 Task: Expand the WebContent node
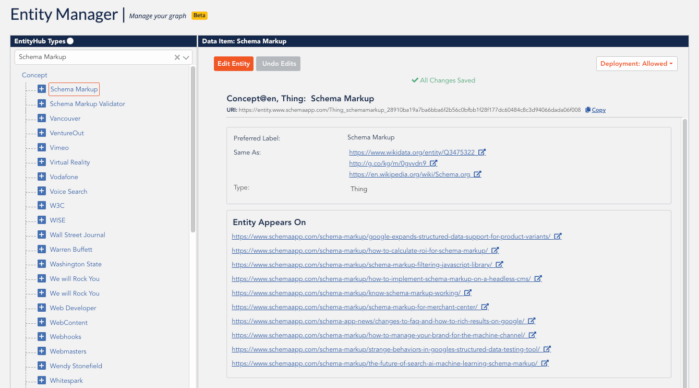click(x=41, y=322)
